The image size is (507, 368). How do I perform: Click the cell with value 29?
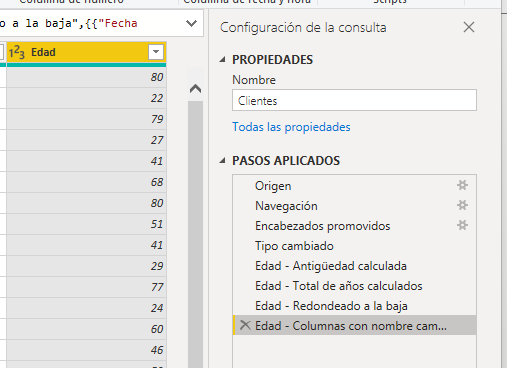point(86,266)
